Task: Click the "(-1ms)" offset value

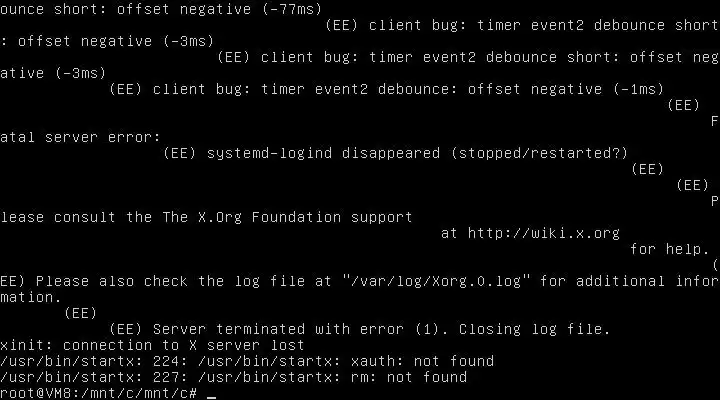Action: point(639,89)
